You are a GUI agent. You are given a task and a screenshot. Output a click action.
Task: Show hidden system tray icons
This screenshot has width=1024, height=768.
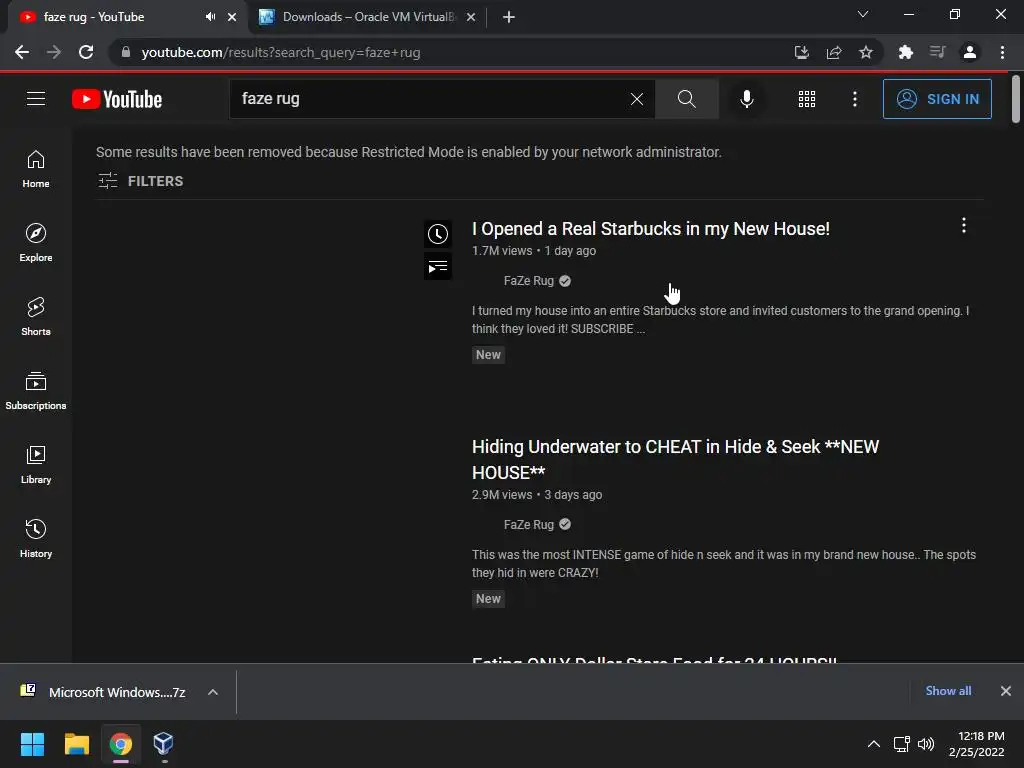(x=874, y=744)
